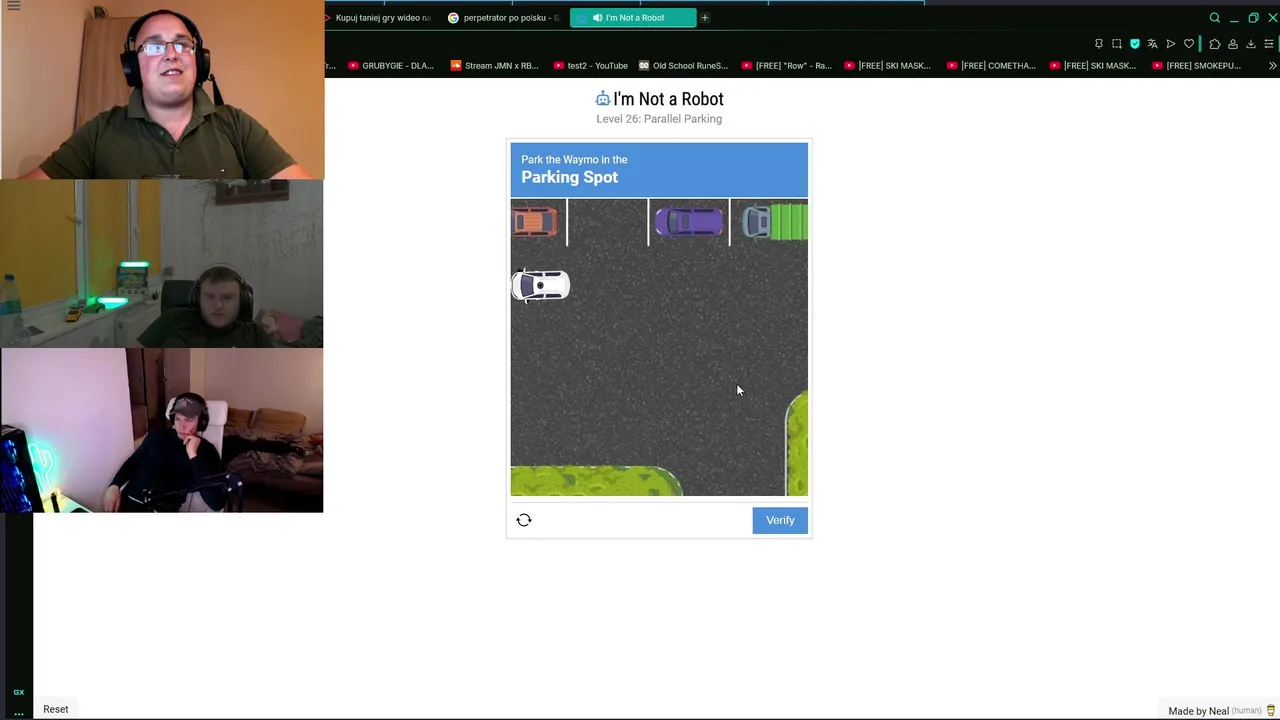Switch to the perpetrator po polsku tab
Screen dimensions: 1280x720
tap(504, 17)
